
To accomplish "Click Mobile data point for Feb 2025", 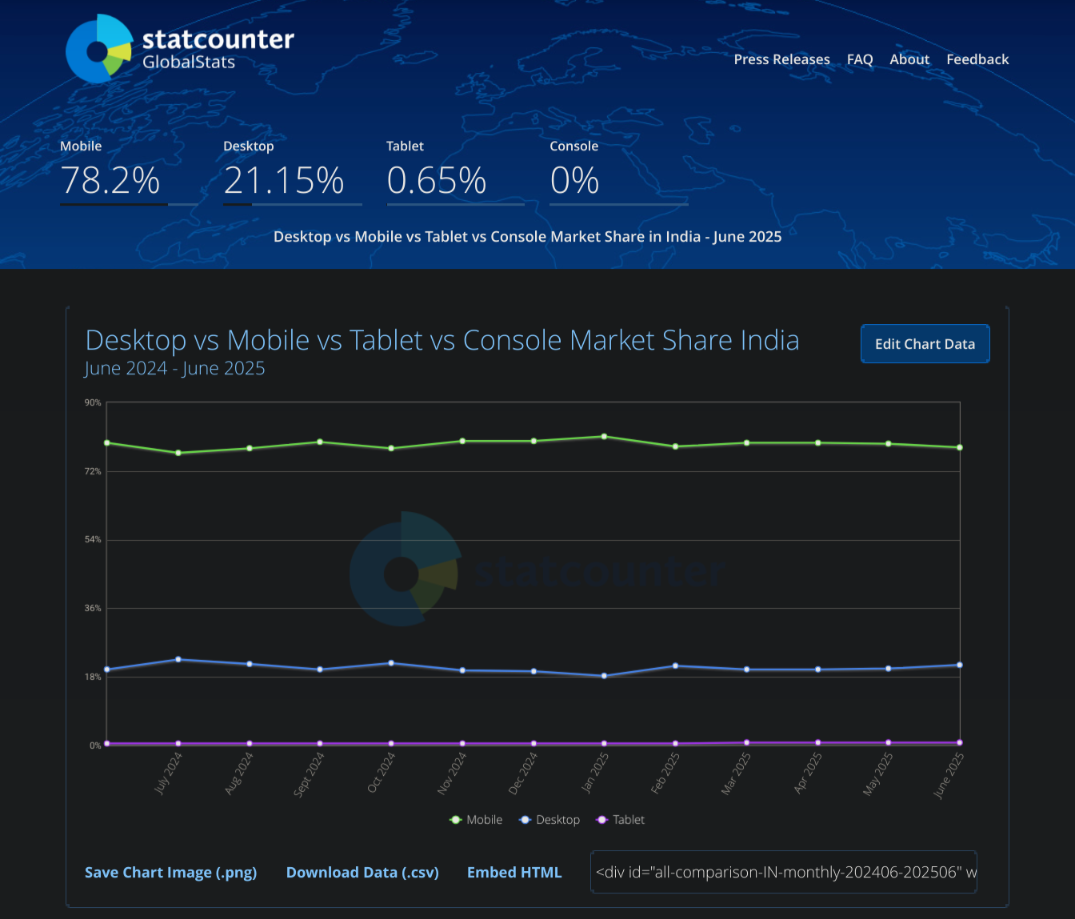I will (675, 446).
